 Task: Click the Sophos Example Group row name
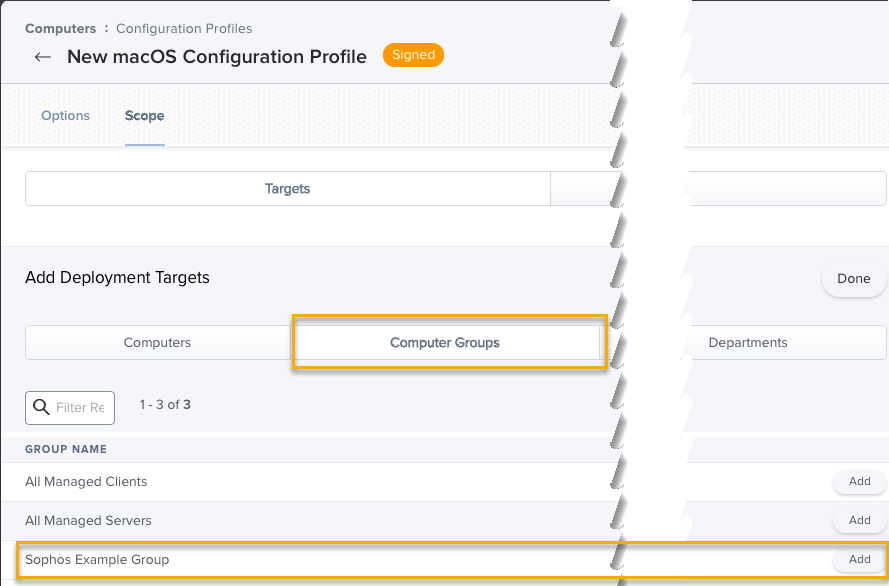pos(97,560)
